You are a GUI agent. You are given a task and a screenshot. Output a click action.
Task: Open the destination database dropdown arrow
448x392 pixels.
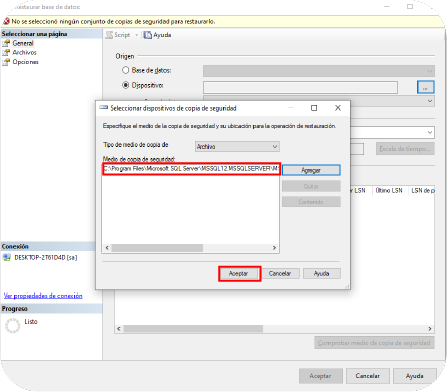(430, 132)
